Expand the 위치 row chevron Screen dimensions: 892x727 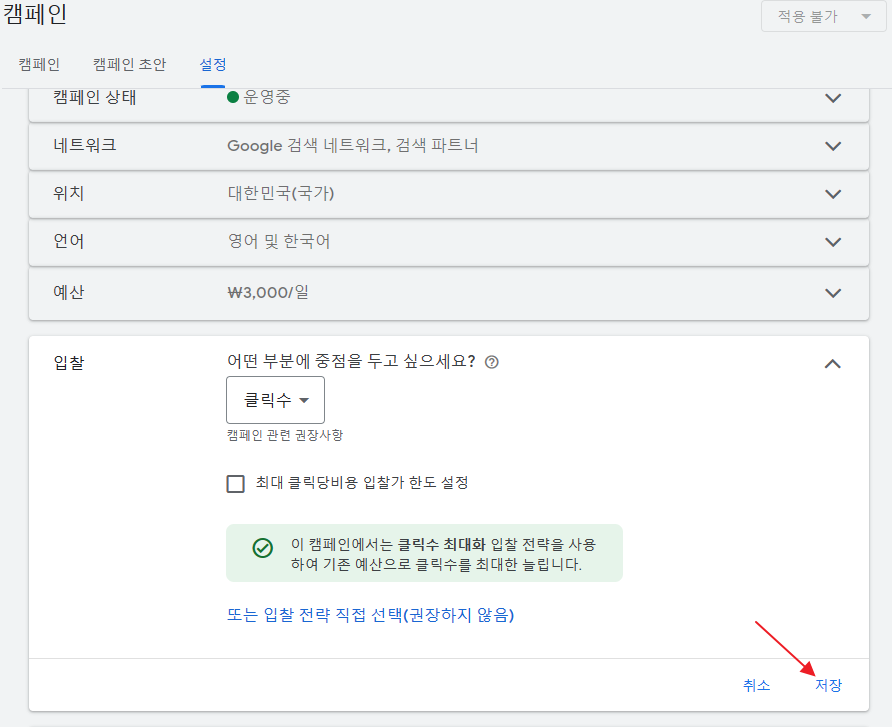pyautogui.click(x=833, y=194)
